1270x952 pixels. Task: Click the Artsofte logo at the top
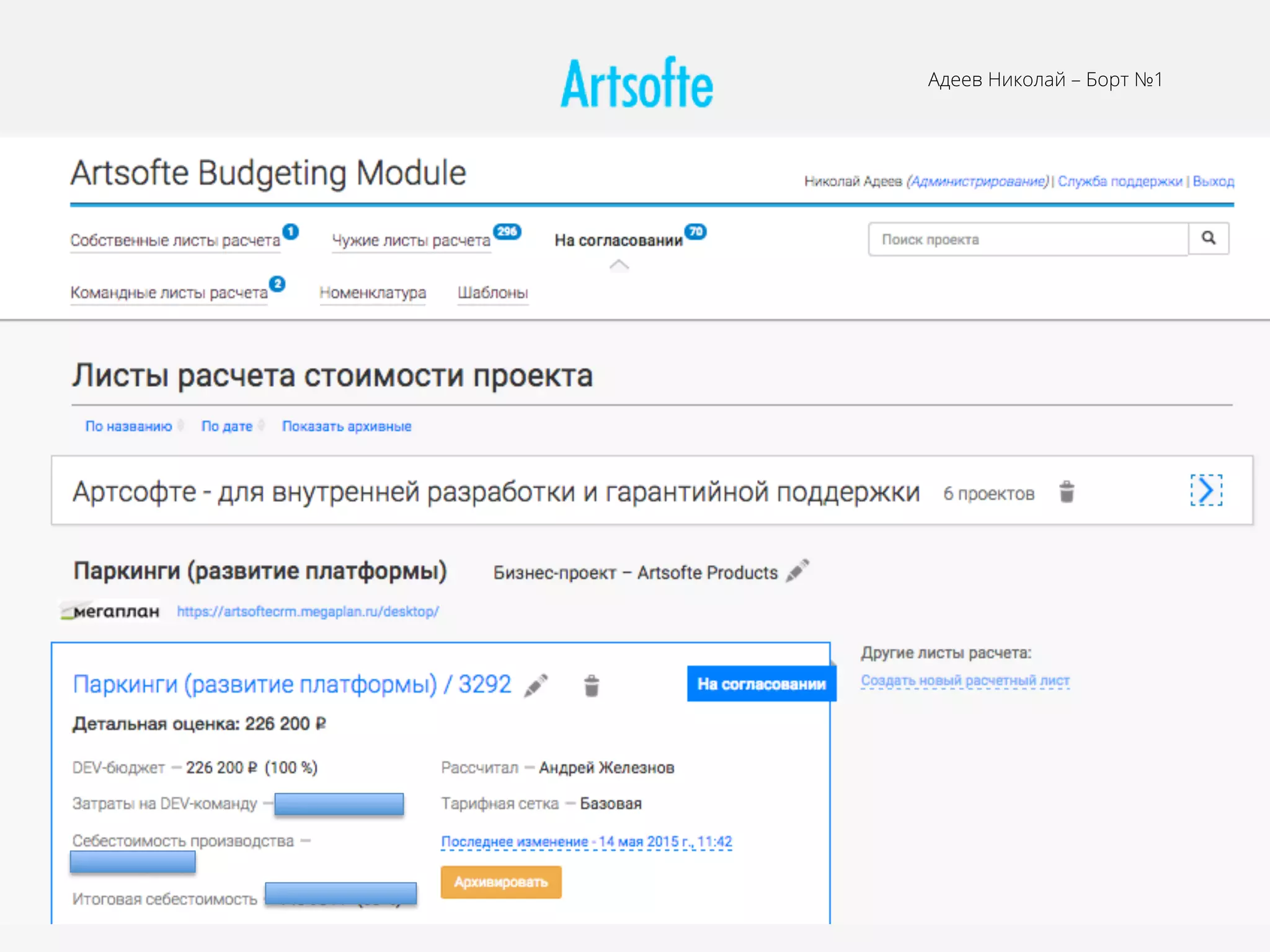click(636, 83)
